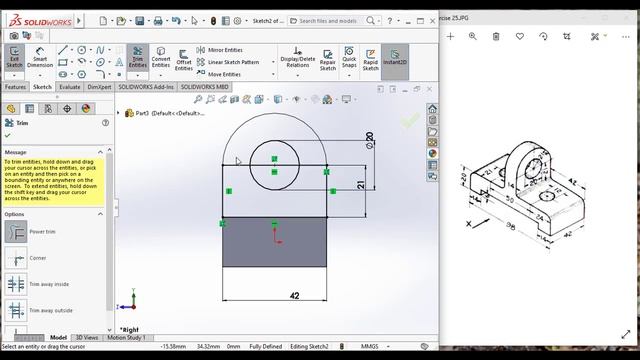Click Zoom to Fit view icon
This screenshot has height=360, width=640.
click(198, 99)
